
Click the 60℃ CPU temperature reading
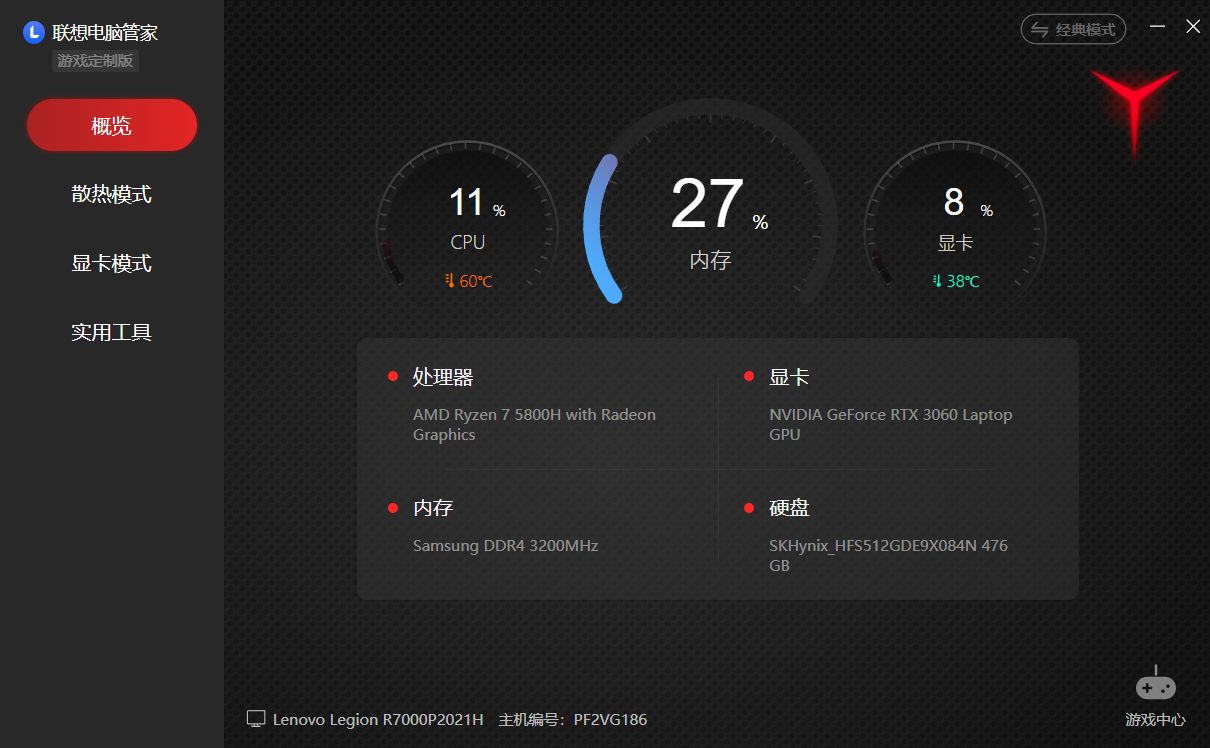(x=476, y=282)
